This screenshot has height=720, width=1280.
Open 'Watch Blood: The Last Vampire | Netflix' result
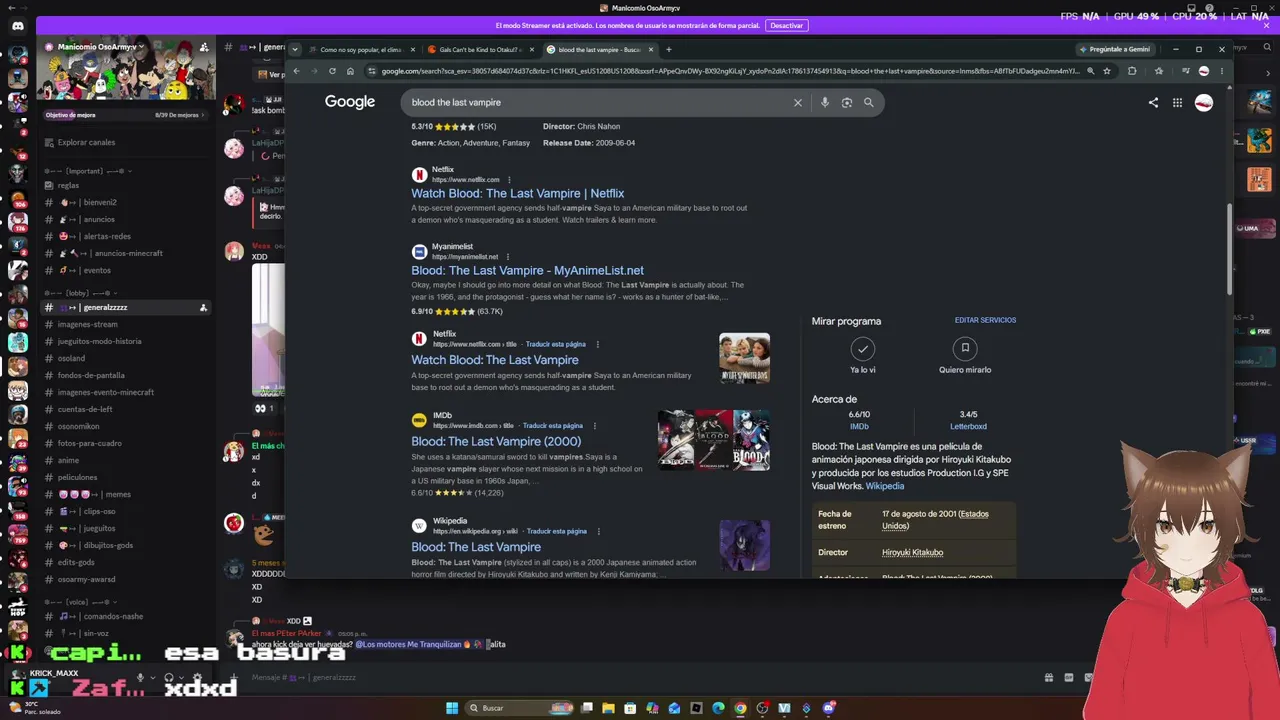pos(518,193)
